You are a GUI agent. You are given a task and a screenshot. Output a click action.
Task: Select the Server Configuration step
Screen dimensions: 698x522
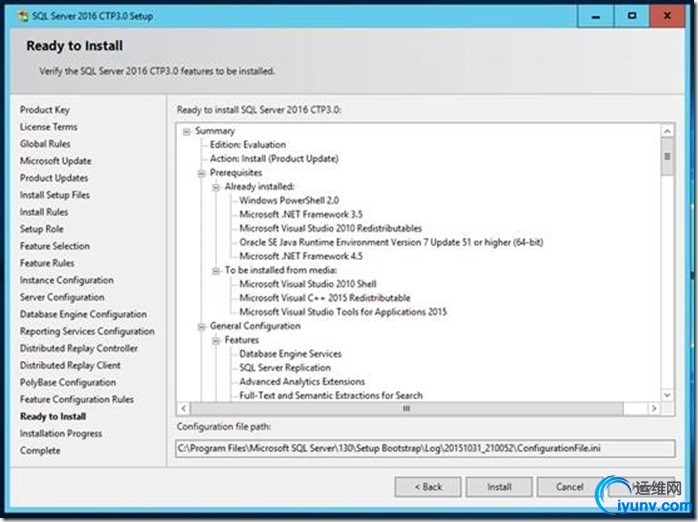coord(62,297)
